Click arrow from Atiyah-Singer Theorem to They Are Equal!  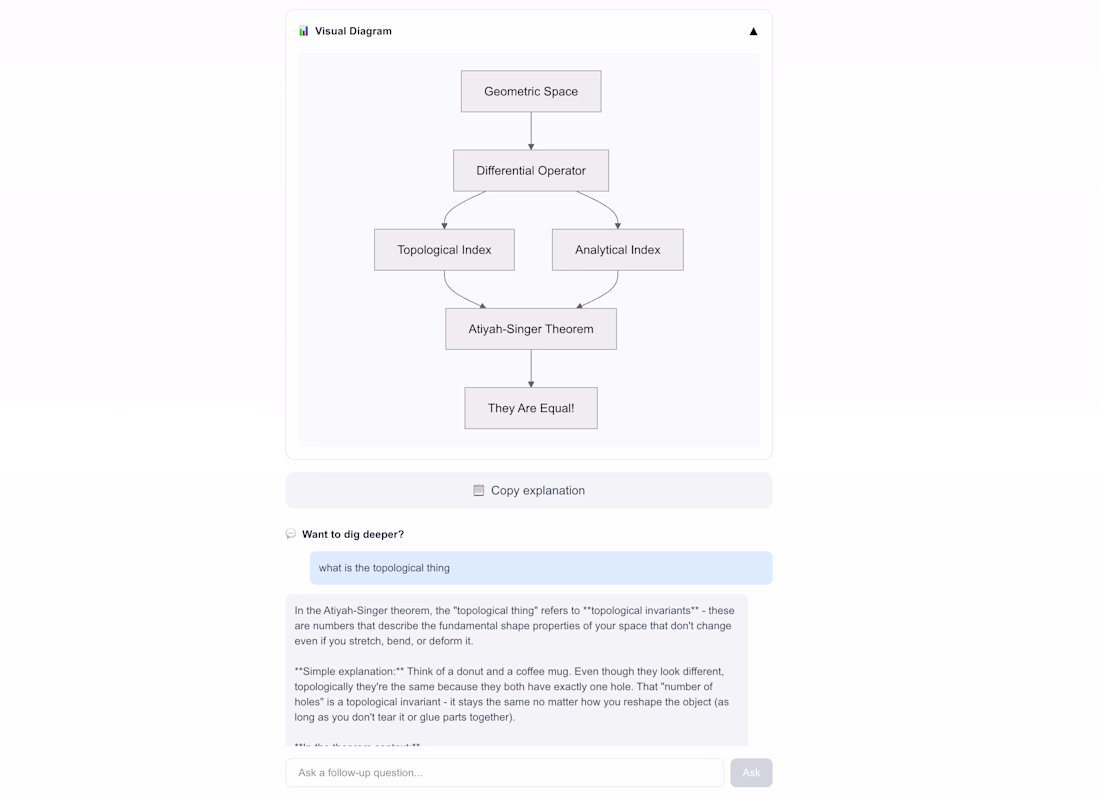point(531,368)
